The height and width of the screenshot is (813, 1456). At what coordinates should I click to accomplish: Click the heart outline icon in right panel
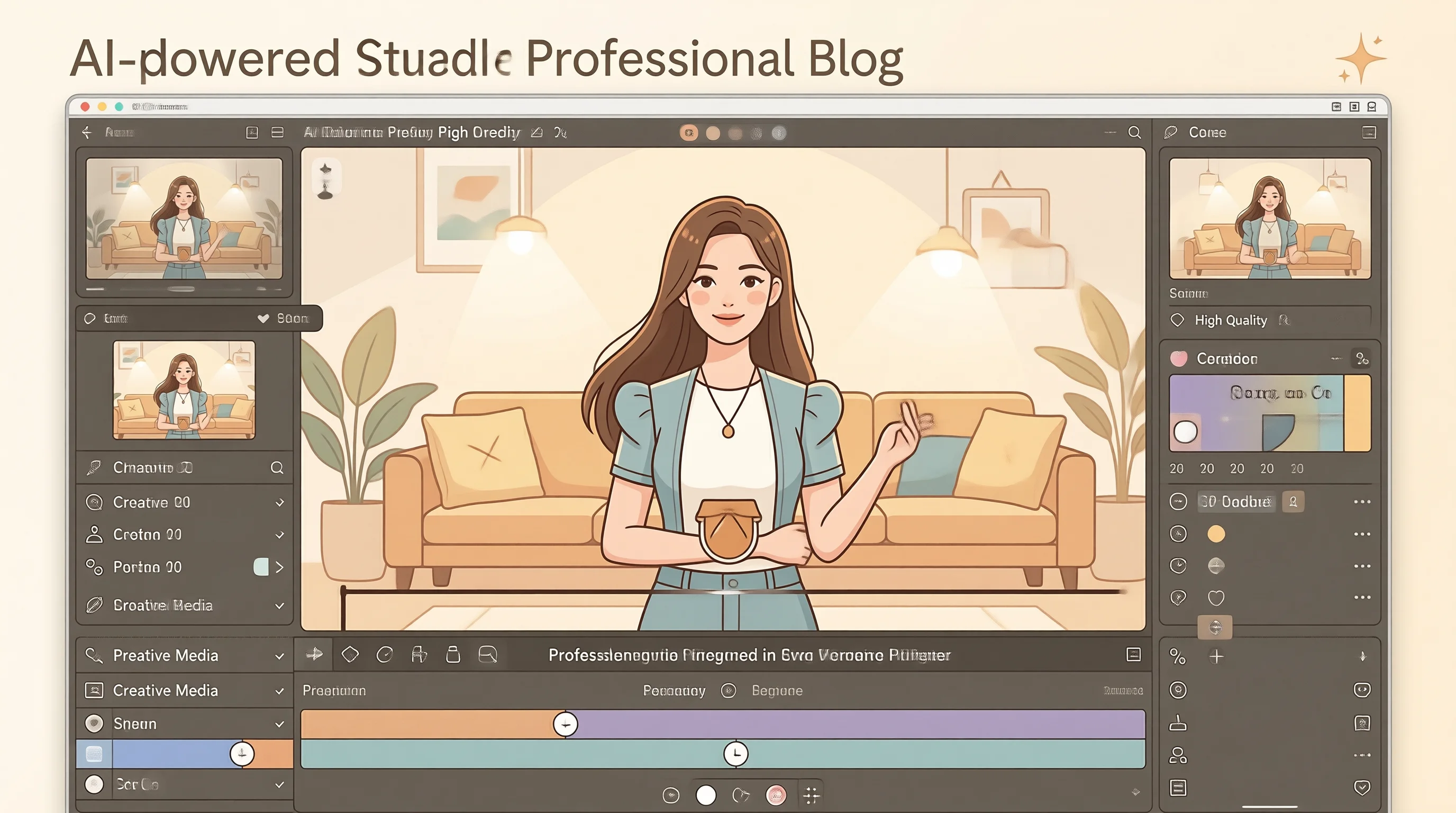click(x=1216, y=598)
